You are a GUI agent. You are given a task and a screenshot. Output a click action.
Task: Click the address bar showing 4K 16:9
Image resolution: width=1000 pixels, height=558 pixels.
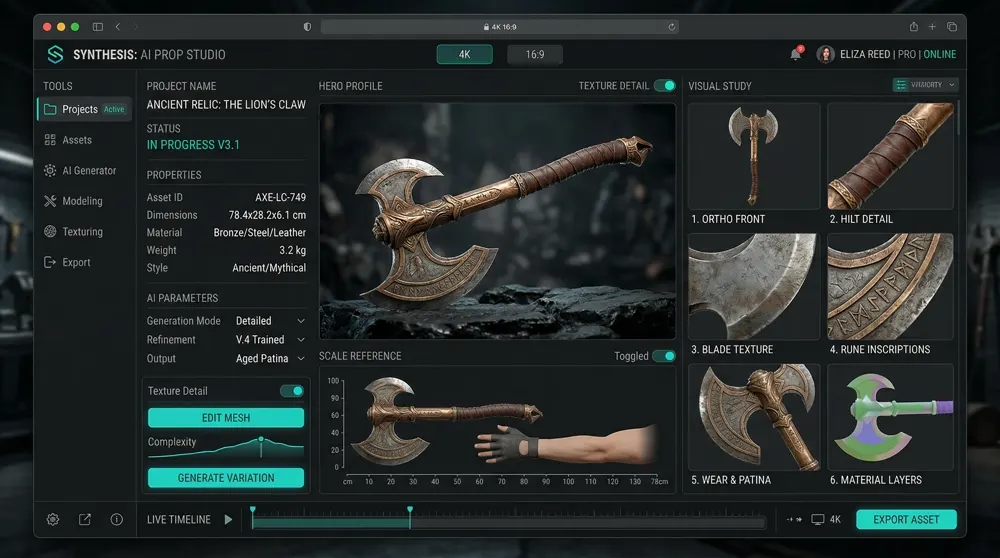pyautogui.click(x=499, y=27)
